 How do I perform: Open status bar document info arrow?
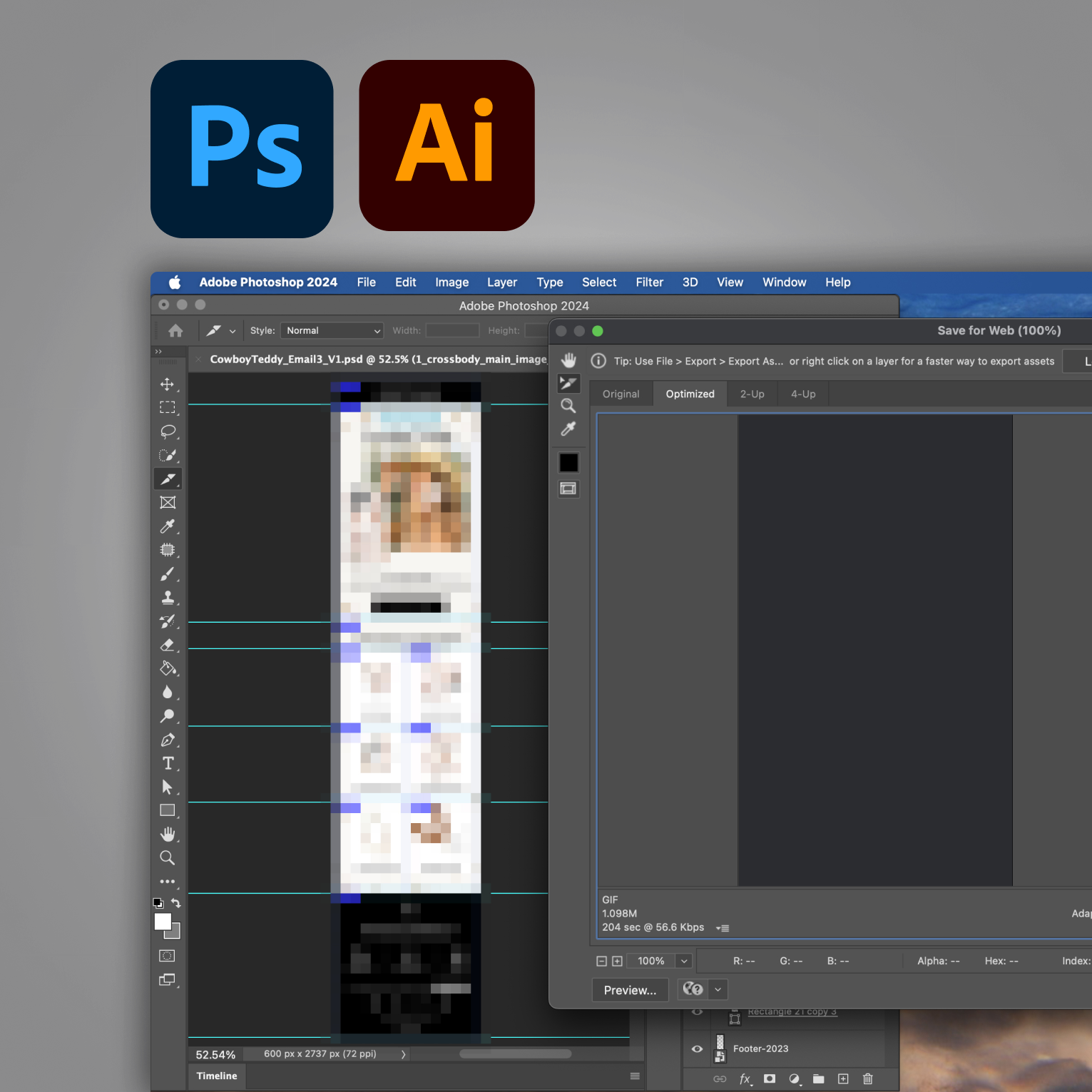pyautogui.click(x=403, y=1054)
